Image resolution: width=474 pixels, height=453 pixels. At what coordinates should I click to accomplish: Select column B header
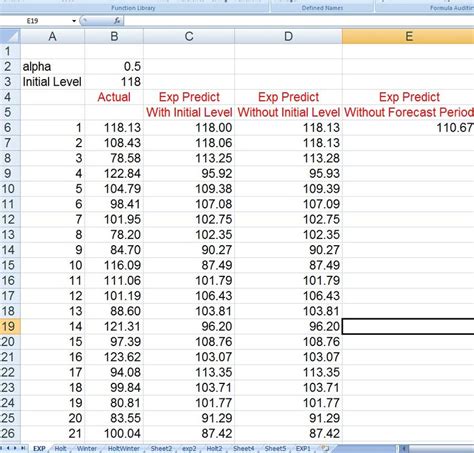114,36
